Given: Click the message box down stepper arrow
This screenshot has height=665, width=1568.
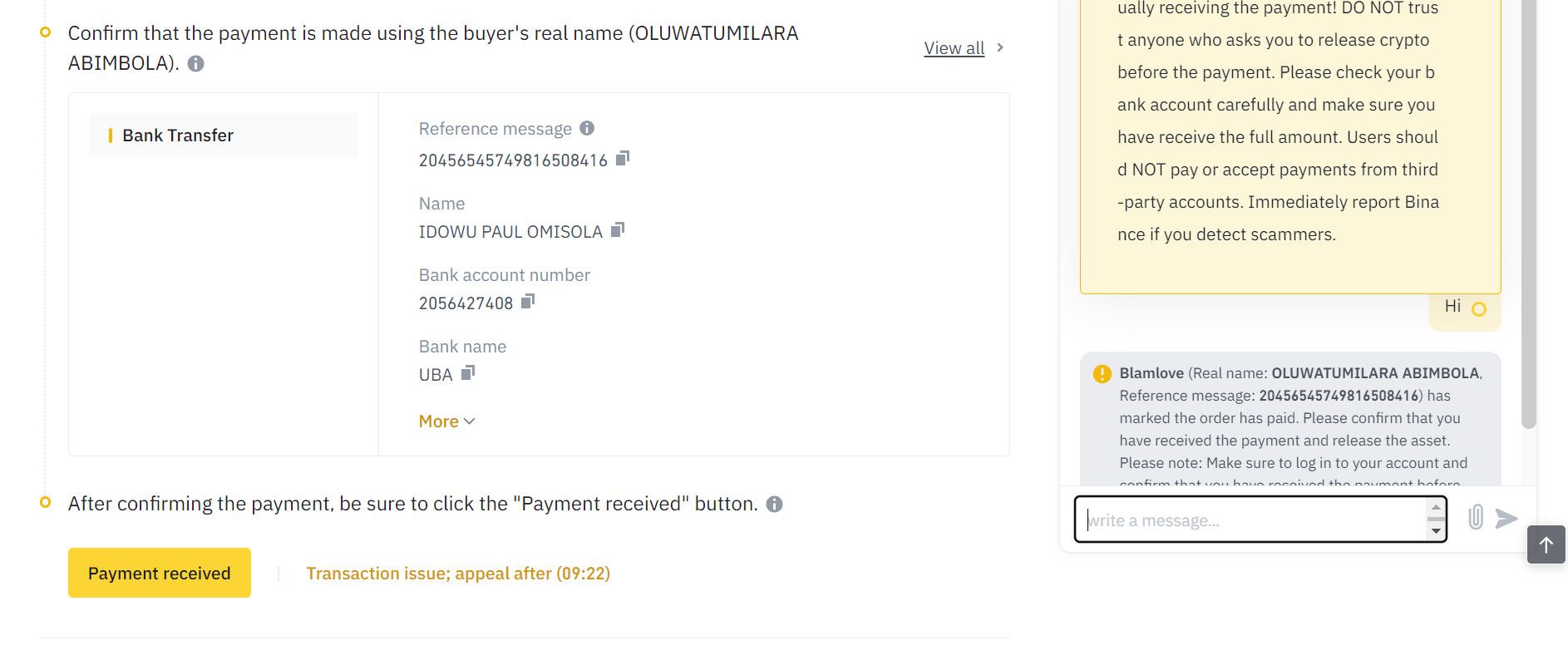Looking at the screenshot, I should point(1436,531).
